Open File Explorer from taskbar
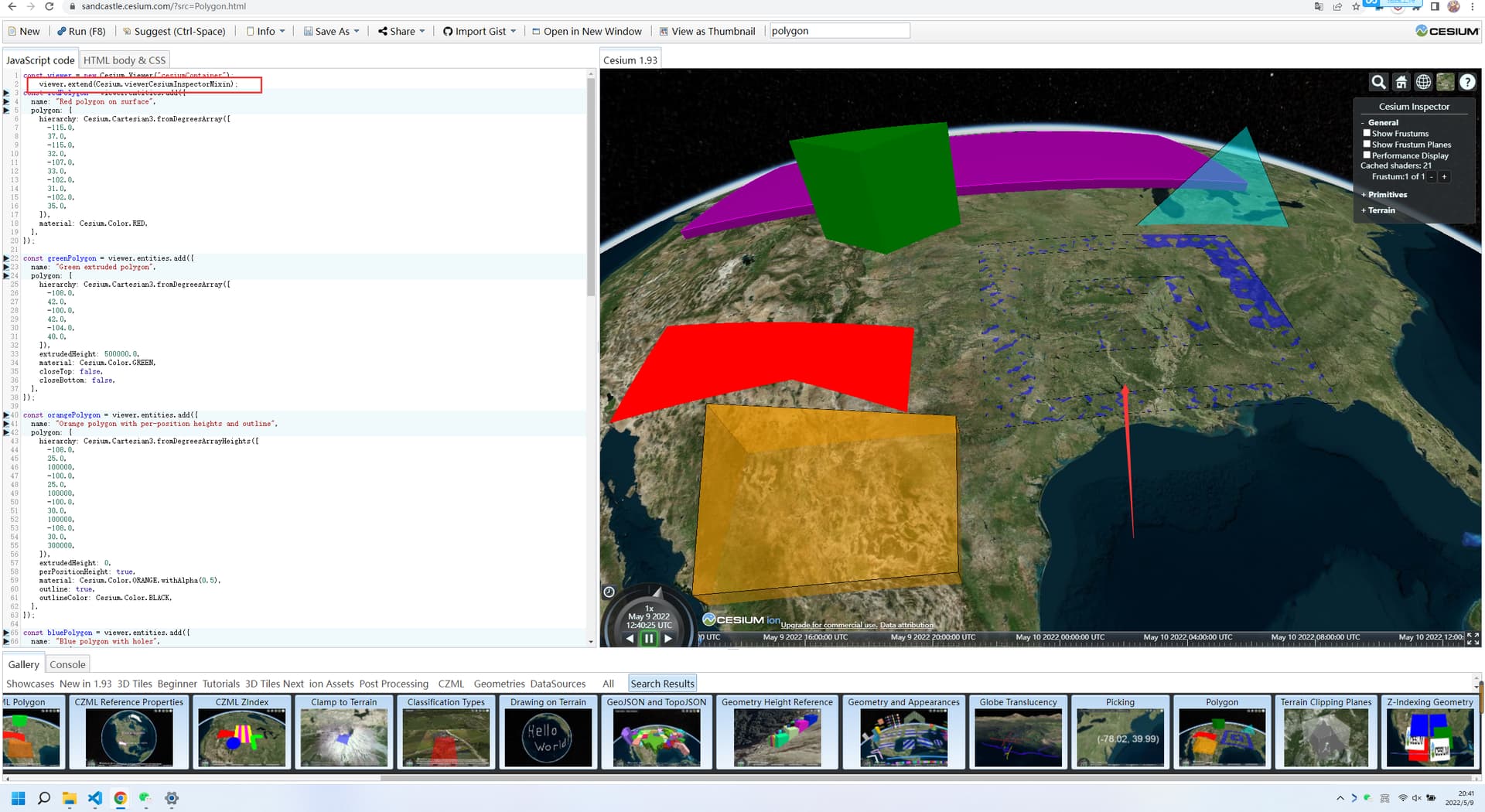The image size is (1485, 812). pos(70,798)
